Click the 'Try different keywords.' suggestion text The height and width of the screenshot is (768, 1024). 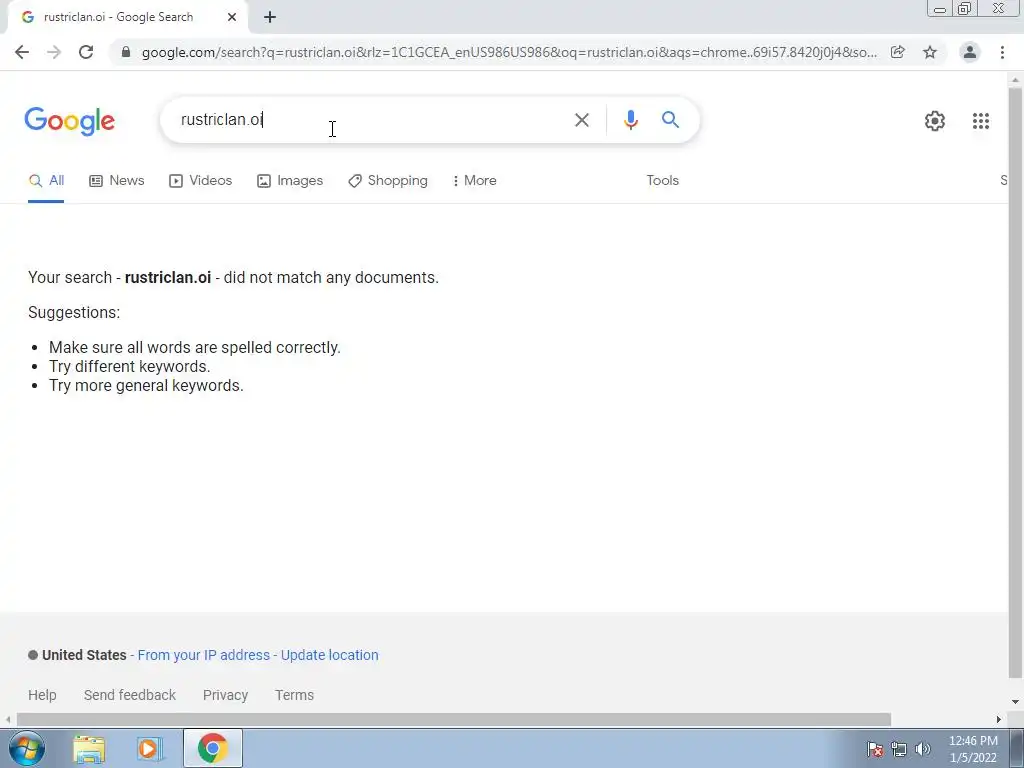129,366
